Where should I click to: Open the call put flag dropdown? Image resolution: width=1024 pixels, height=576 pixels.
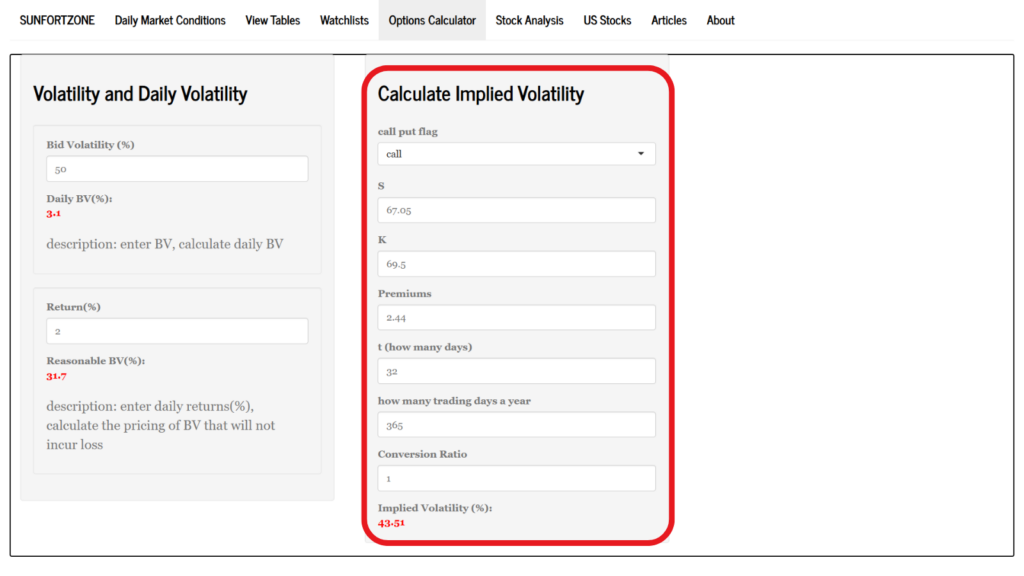516,153
